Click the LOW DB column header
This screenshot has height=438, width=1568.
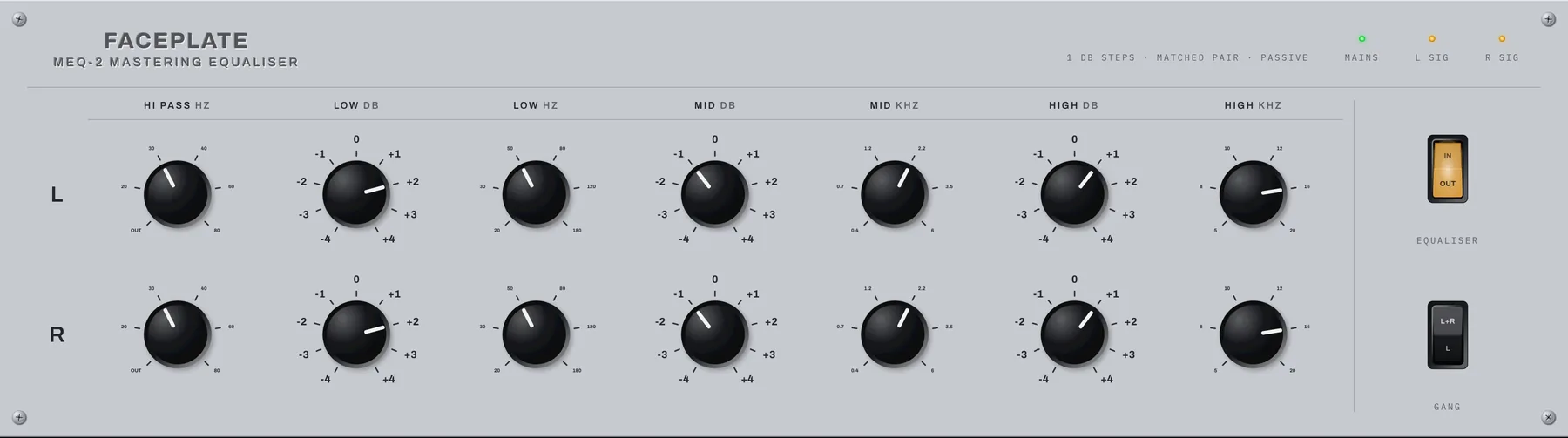click(x=356, y=105)
